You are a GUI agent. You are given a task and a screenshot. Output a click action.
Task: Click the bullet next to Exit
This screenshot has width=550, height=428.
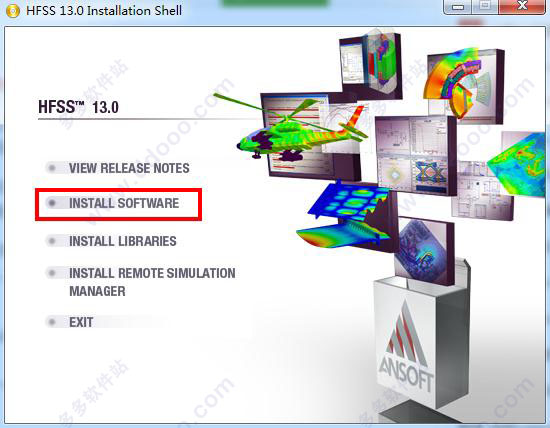52,322
